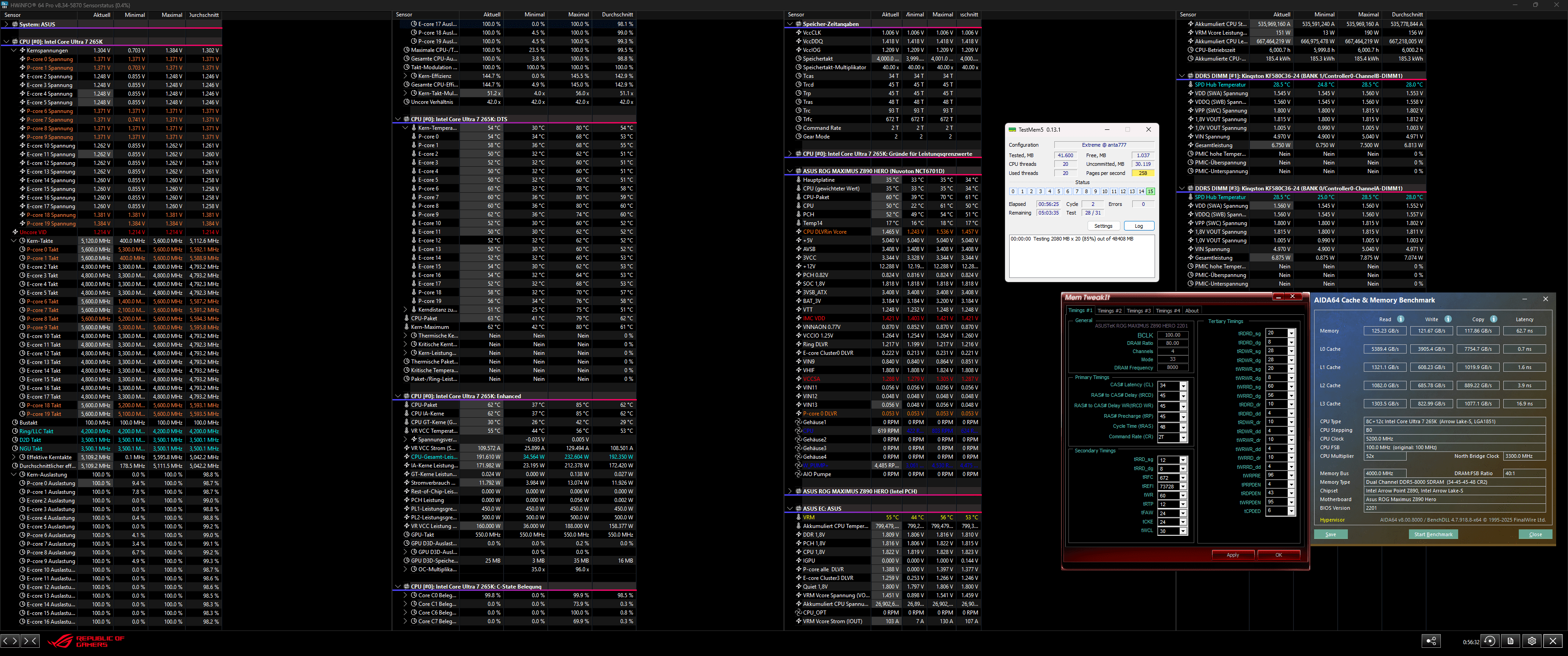Open the tRFC value dropdown
Image resolution: width=1568 pixels, height=656 pixels.
[1183, 478]
